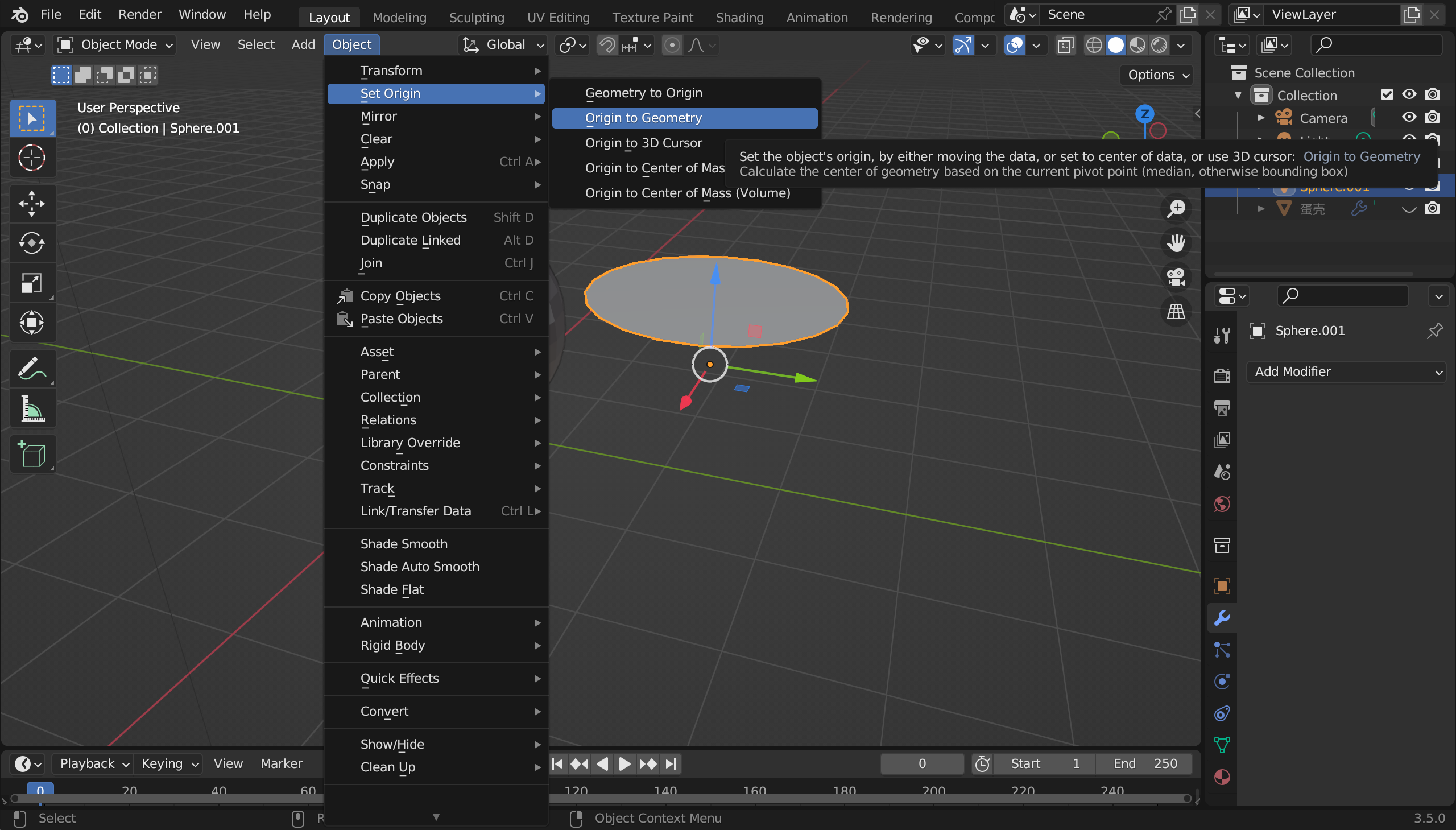This screenshot has height=830, width=1456.
Task: Jump to the timeline start frame
Action: pos(557,763)
